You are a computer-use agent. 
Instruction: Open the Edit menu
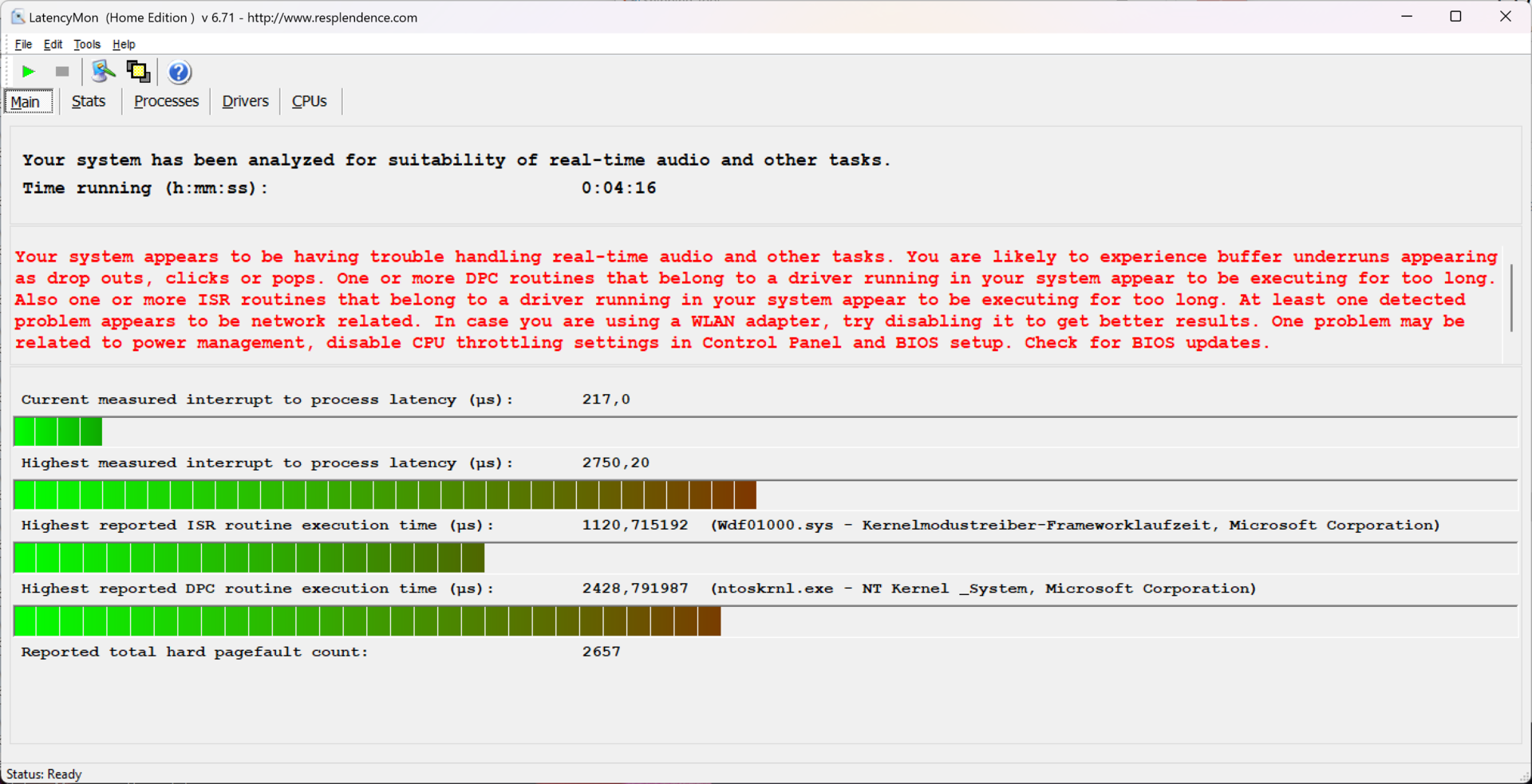click(x=53, y=45)
